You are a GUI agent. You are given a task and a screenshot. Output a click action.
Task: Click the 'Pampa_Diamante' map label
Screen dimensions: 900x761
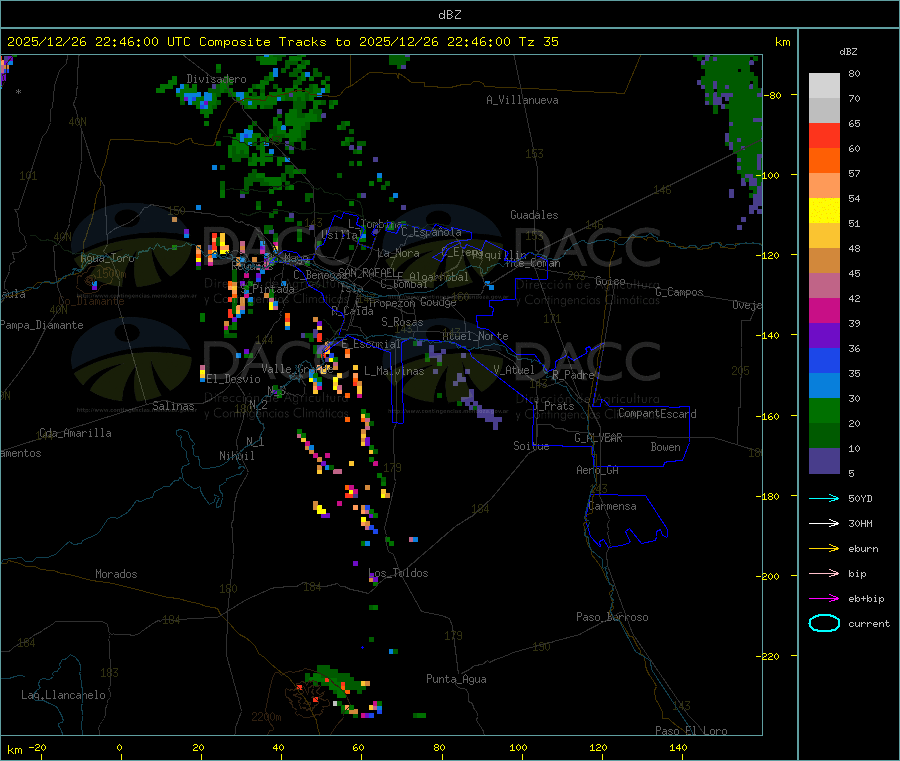(42, 325)
